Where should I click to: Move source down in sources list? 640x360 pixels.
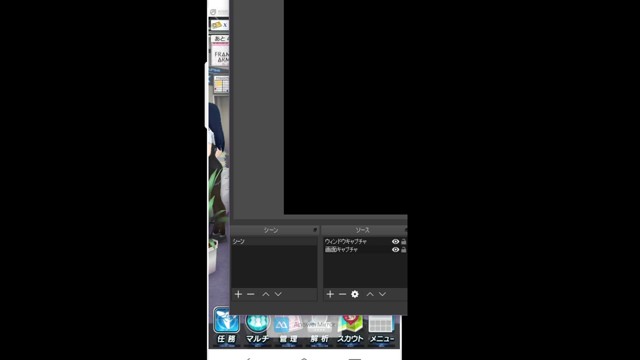(x=382, y=294)
